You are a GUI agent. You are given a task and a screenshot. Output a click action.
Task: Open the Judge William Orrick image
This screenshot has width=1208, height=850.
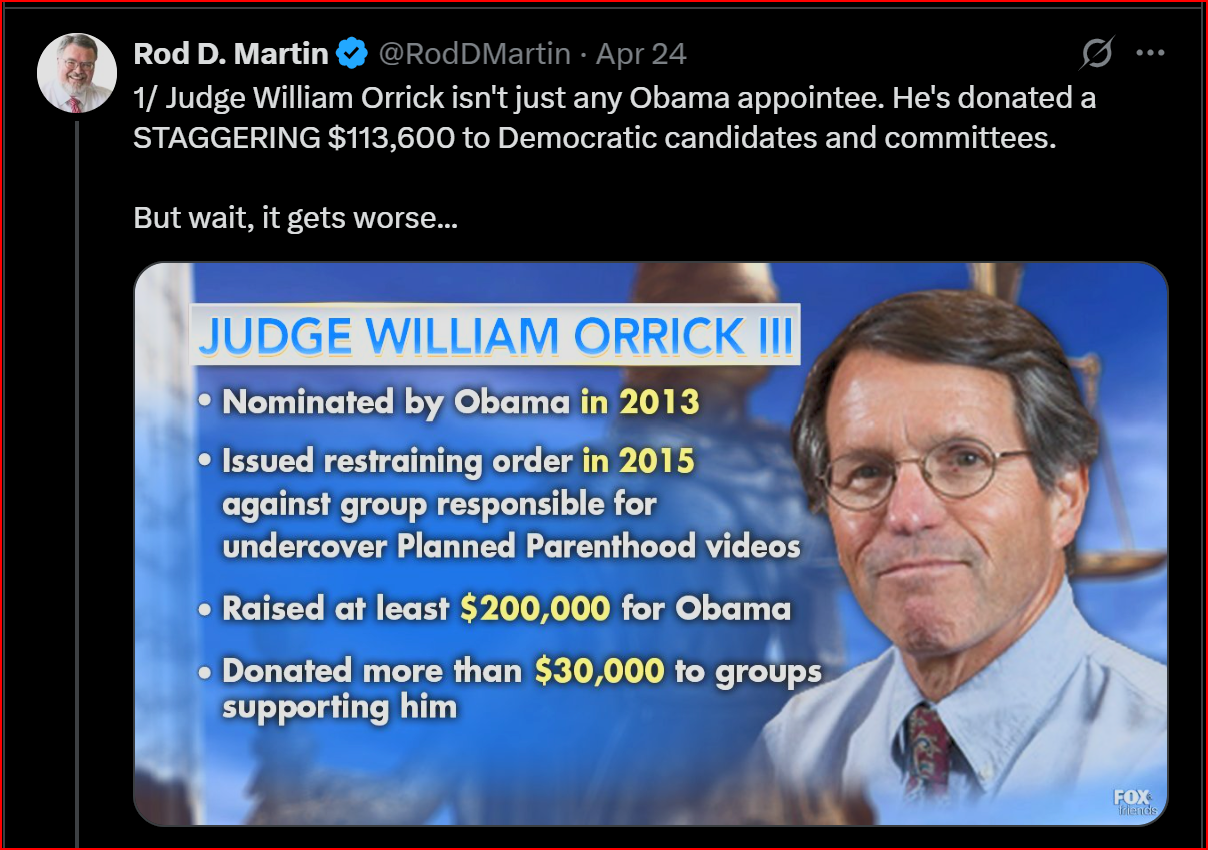[651, 544]
